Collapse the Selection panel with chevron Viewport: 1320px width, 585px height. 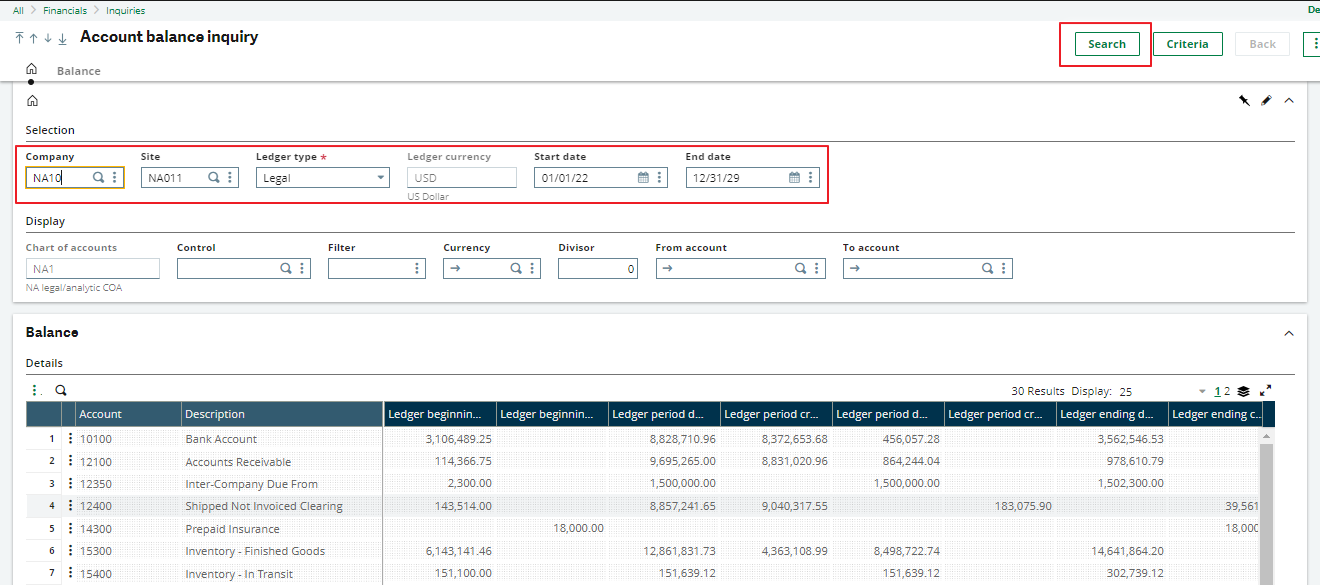1289,100
